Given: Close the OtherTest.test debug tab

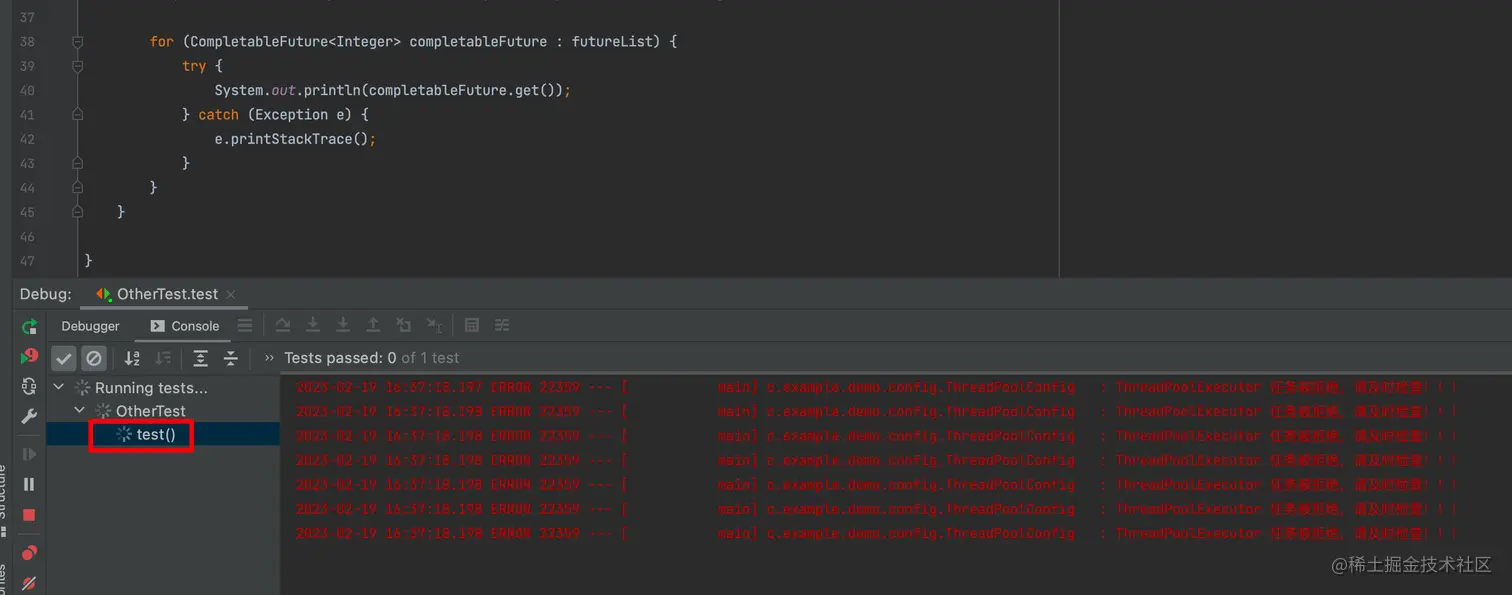Looking at the screenshot, I should [x=231, y=294].
